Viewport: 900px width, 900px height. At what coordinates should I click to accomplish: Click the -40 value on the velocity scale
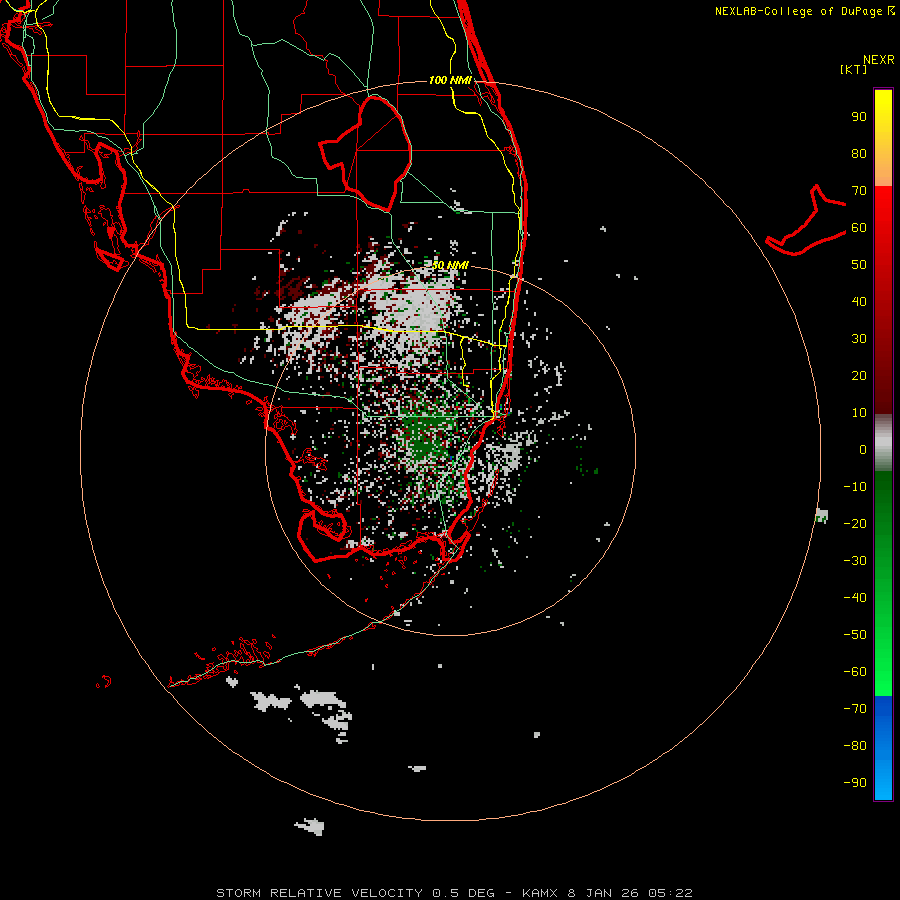tap(855, 598)
